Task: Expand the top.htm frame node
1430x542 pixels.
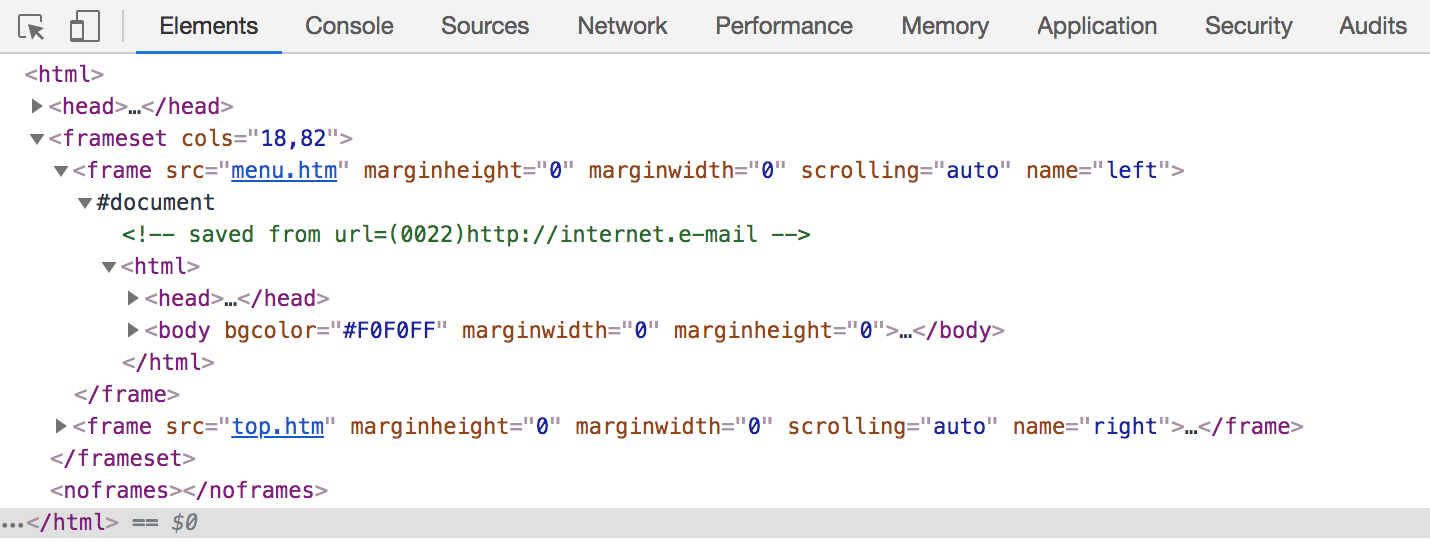Action: click(x=61, y=426)
